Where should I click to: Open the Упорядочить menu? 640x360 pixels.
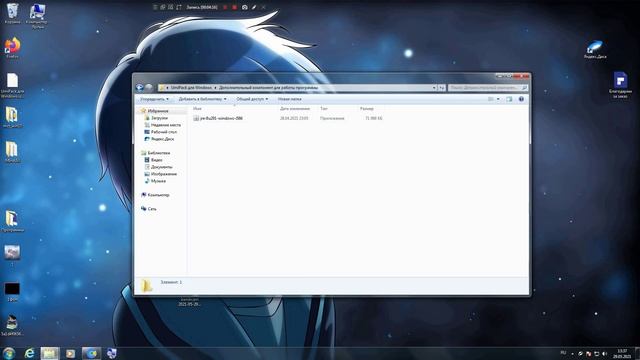pos(154,99)
